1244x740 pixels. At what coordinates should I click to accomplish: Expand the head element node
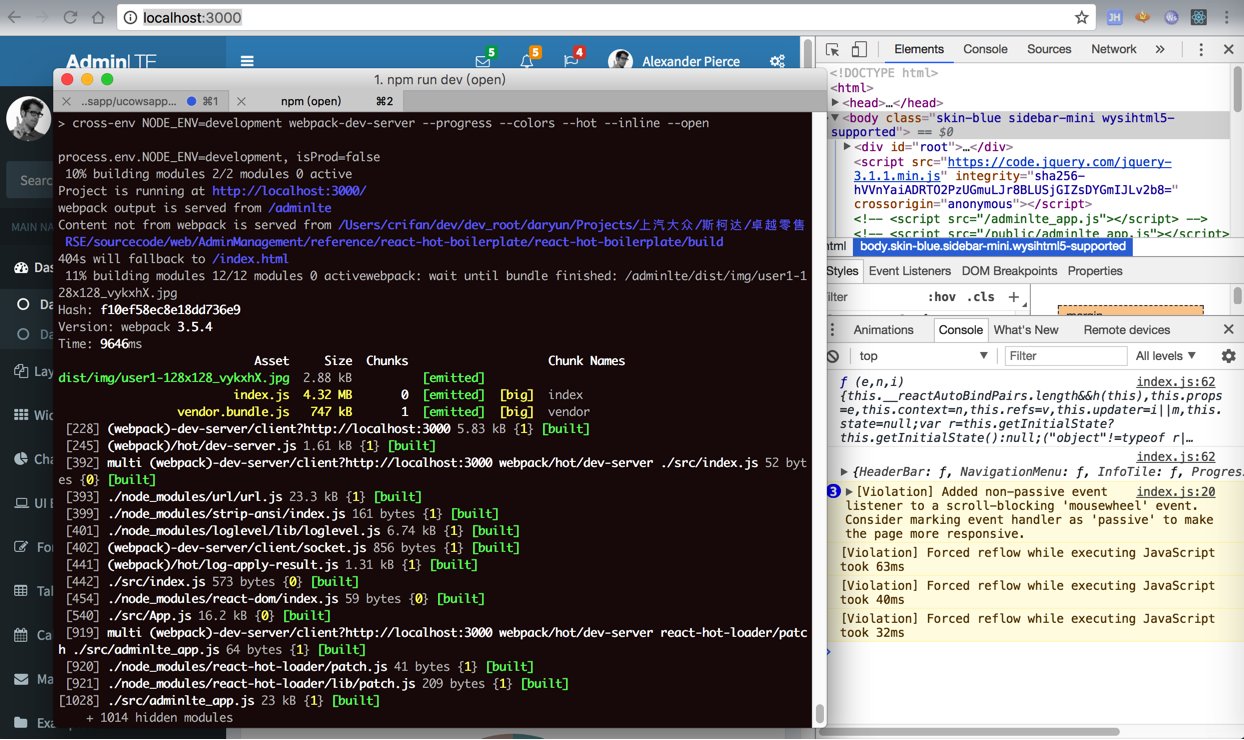[836, 103]
